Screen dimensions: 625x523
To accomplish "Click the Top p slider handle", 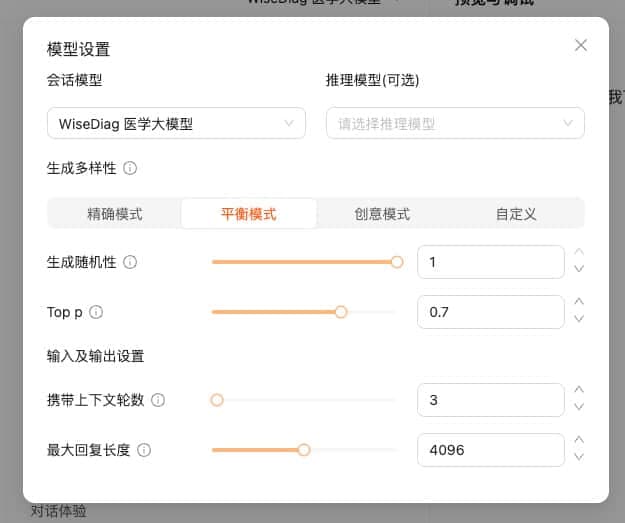I will (341, 312).
